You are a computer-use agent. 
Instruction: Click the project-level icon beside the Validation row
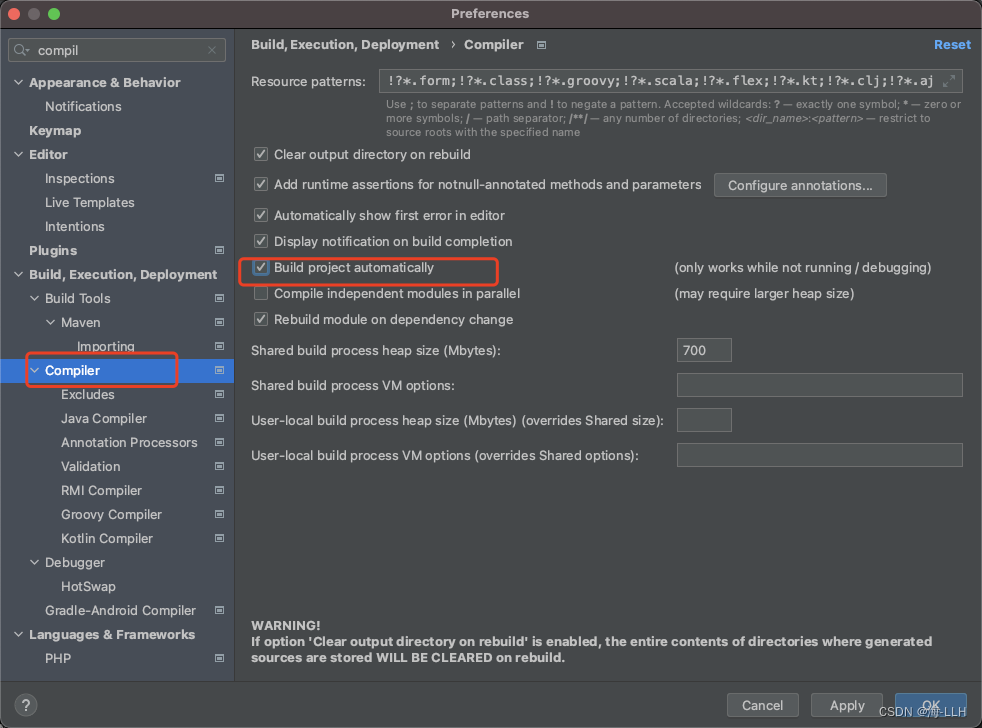point(219,467)
